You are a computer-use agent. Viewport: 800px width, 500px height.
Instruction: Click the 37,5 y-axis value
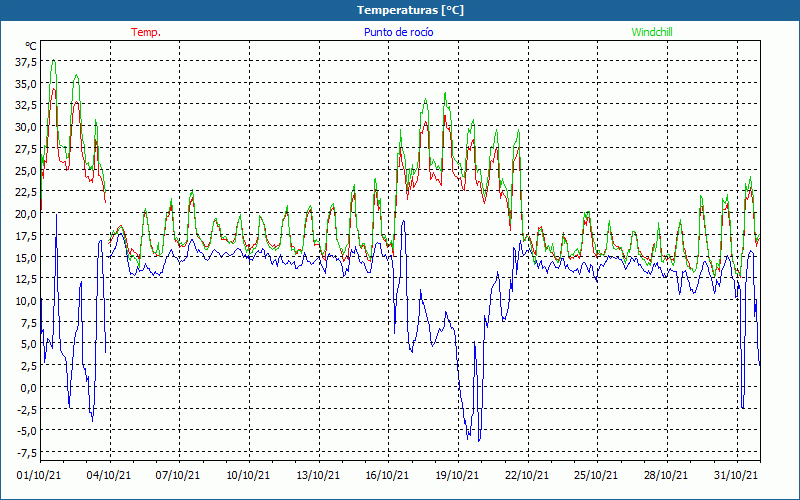pos(27,62)
